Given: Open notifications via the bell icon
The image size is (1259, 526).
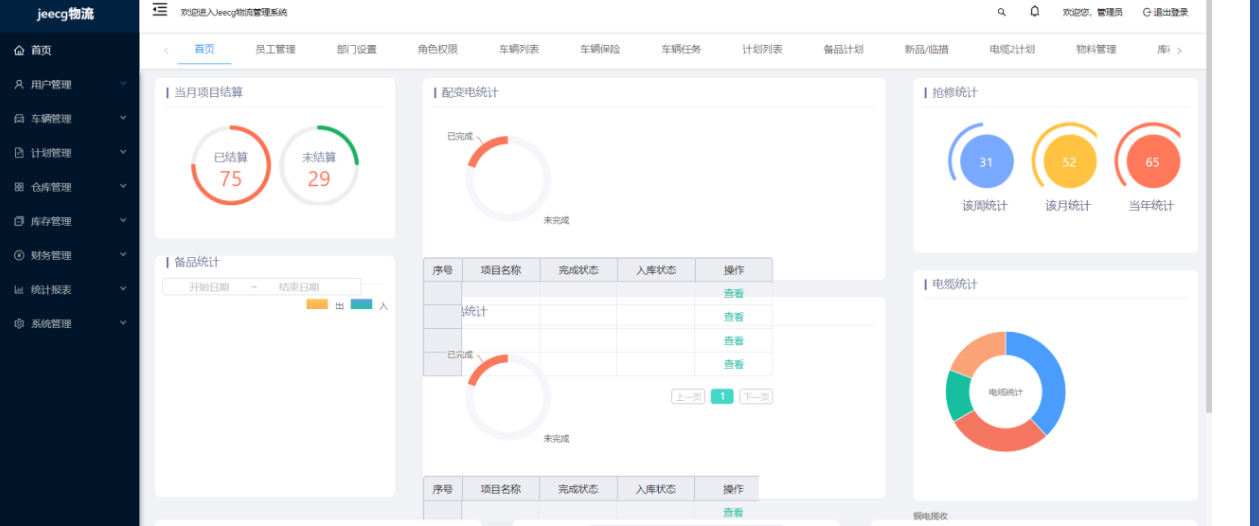Looking at the screenshot, I should point(1034,12).
